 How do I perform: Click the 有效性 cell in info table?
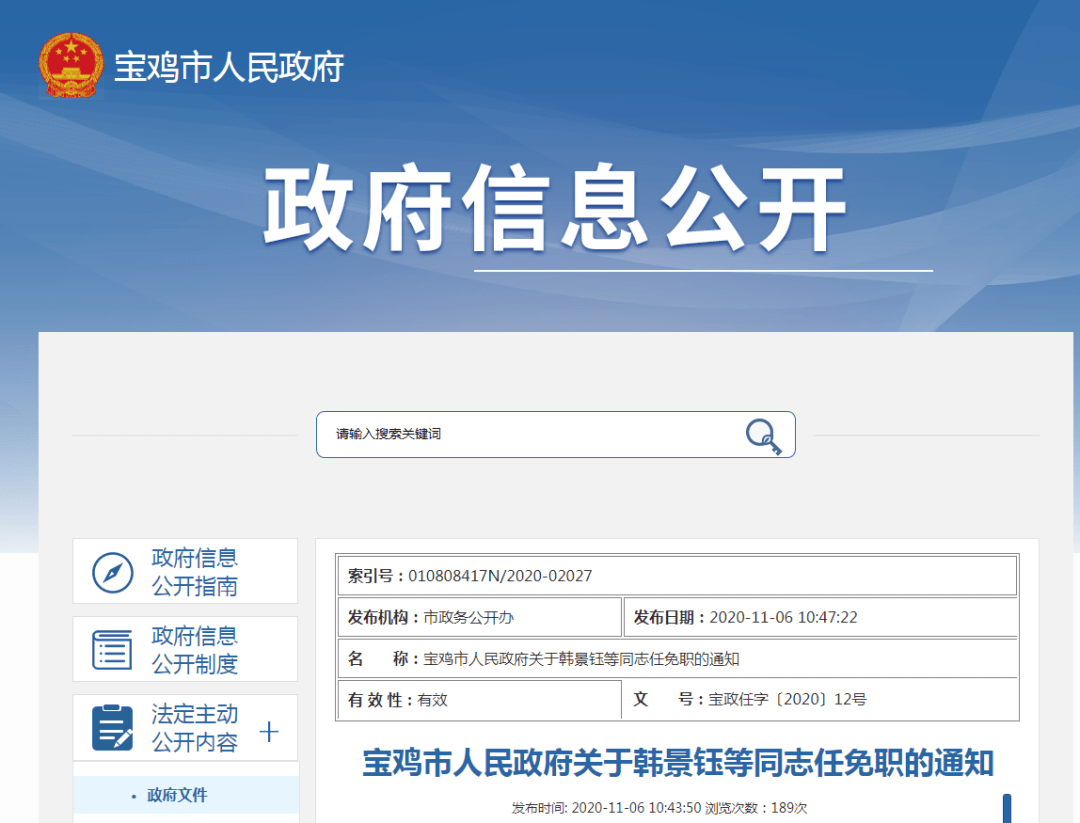coord(432,700)
